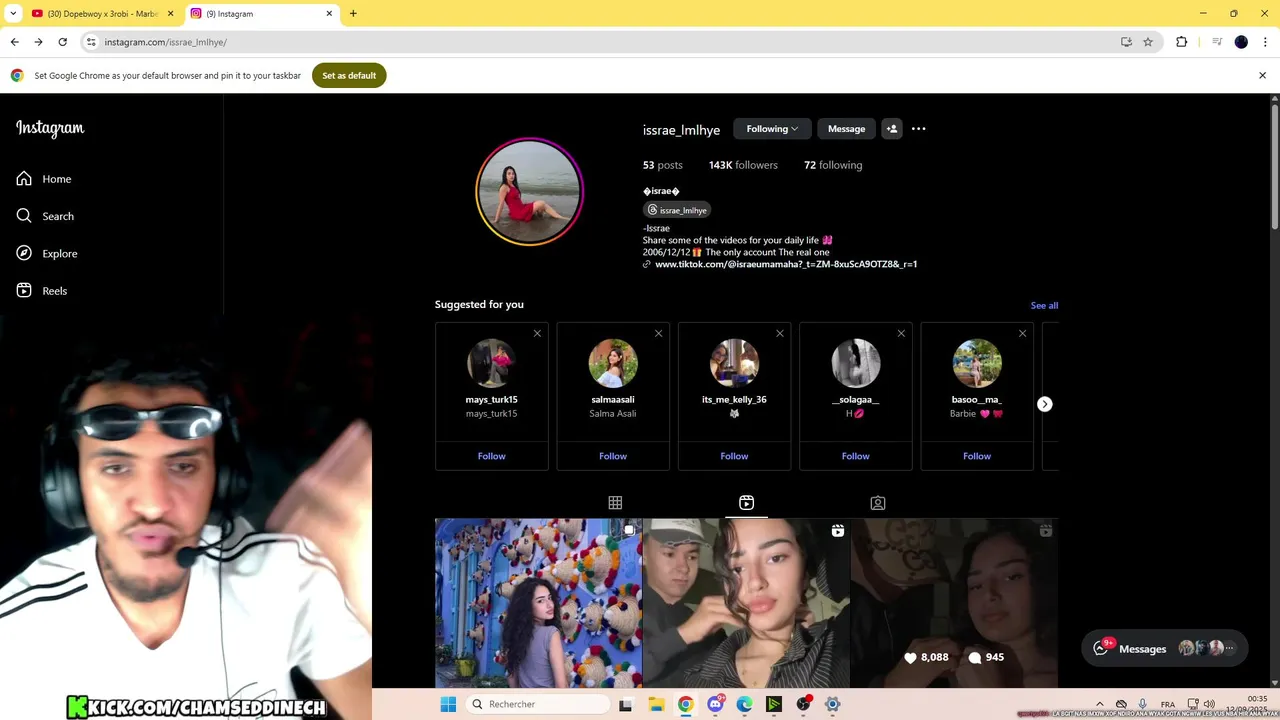The image size is (1280, 720).
Task: Click the Instagram logo
Action: (x=50, y=128)
